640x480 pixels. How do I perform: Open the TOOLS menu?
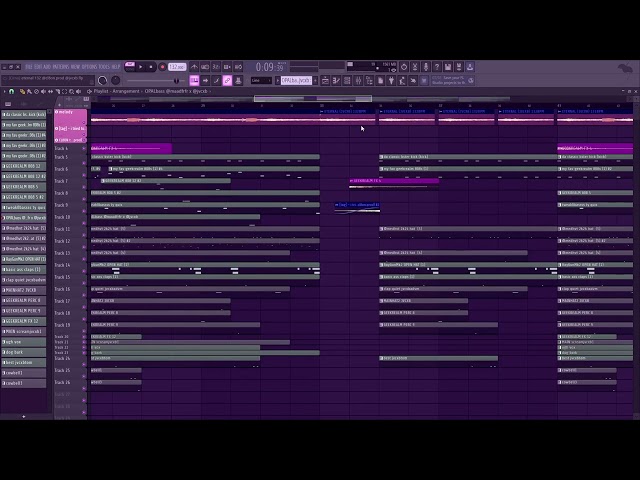105,67
